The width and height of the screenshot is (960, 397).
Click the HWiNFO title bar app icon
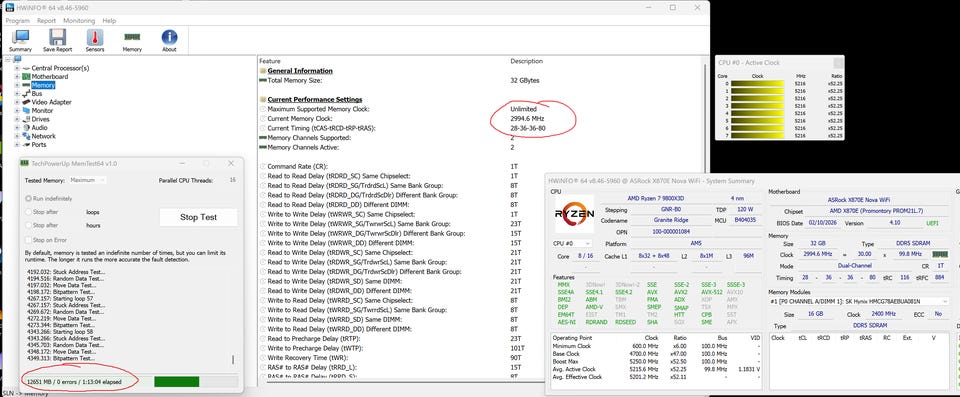[x=10, y=7]
